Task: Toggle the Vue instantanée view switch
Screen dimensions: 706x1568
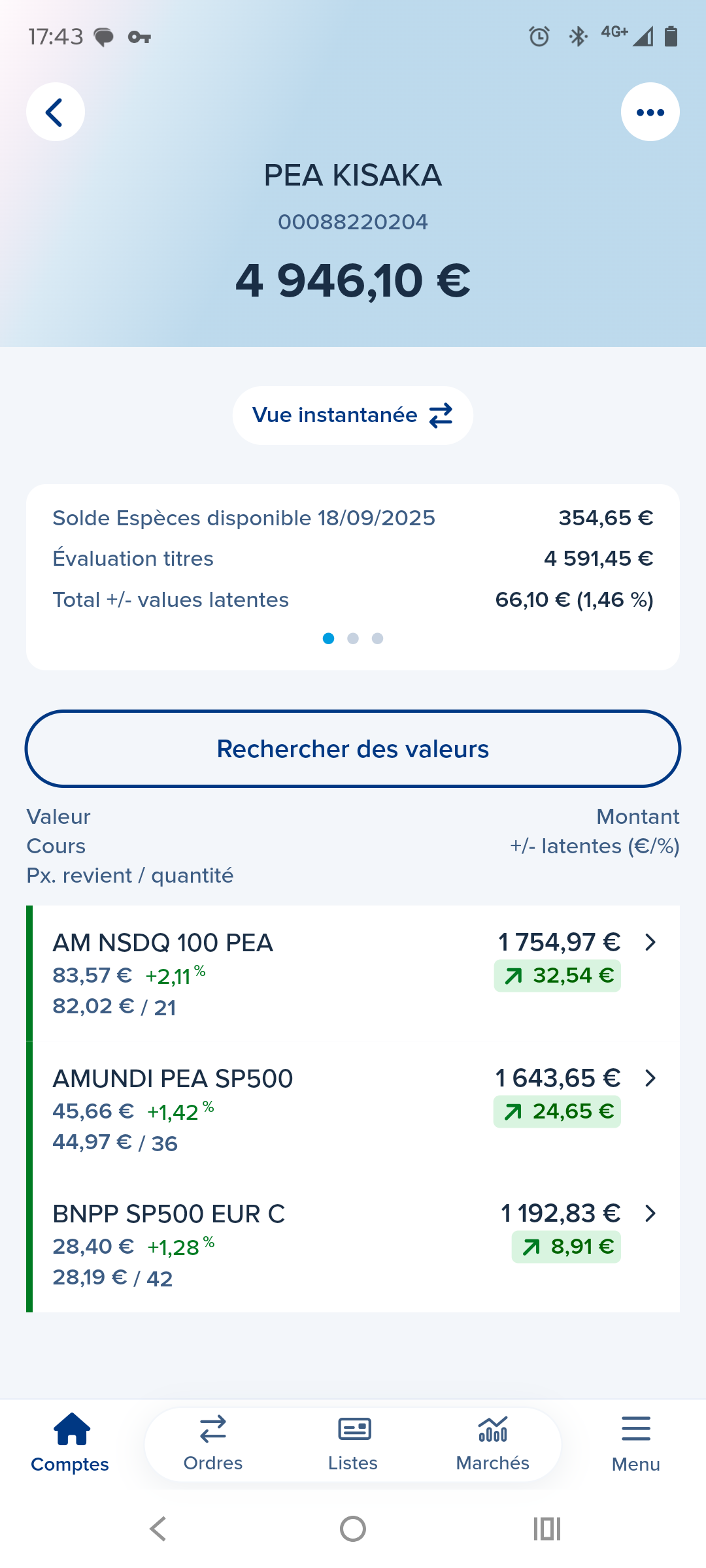Action: coord(353,416)
